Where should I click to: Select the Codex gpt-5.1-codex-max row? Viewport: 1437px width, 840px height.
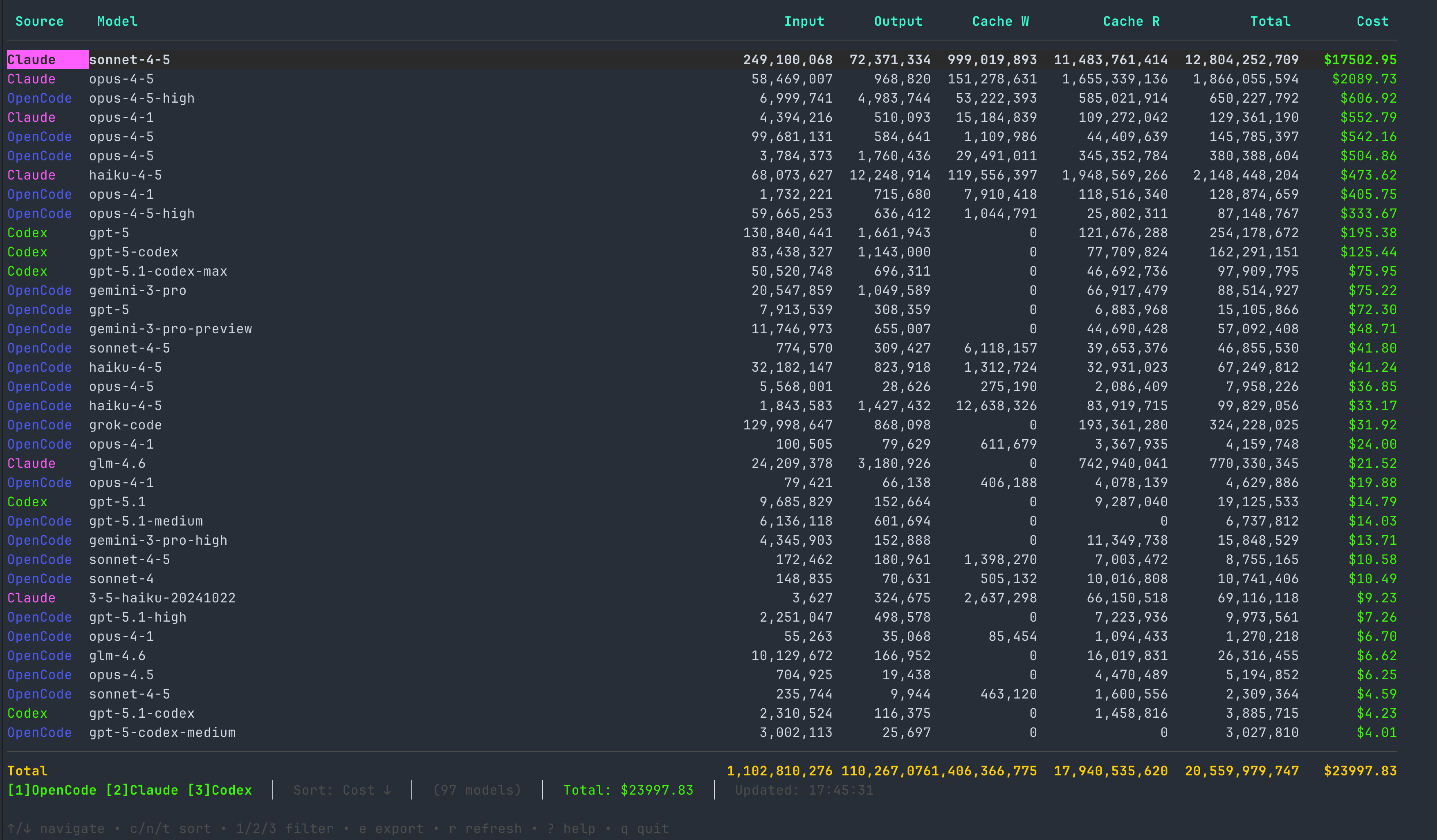pos(158,272)
